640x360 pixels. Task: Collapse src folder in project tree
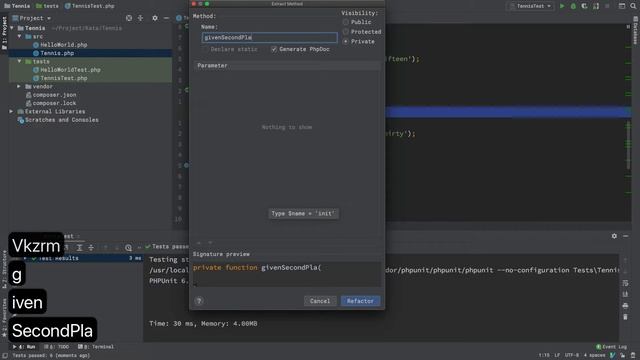coord(19,36)
